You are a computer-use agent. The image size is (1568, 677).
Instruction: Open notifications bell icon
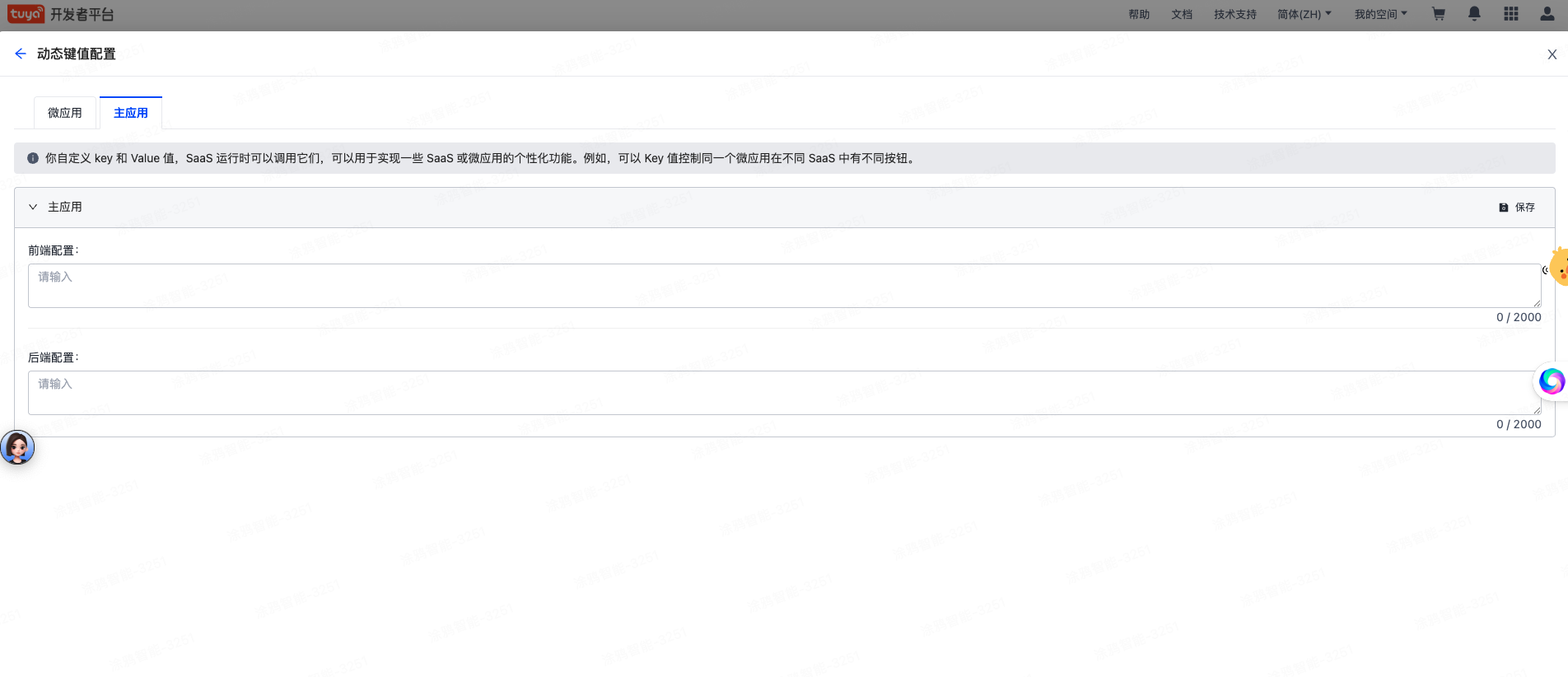point(1474,14)
